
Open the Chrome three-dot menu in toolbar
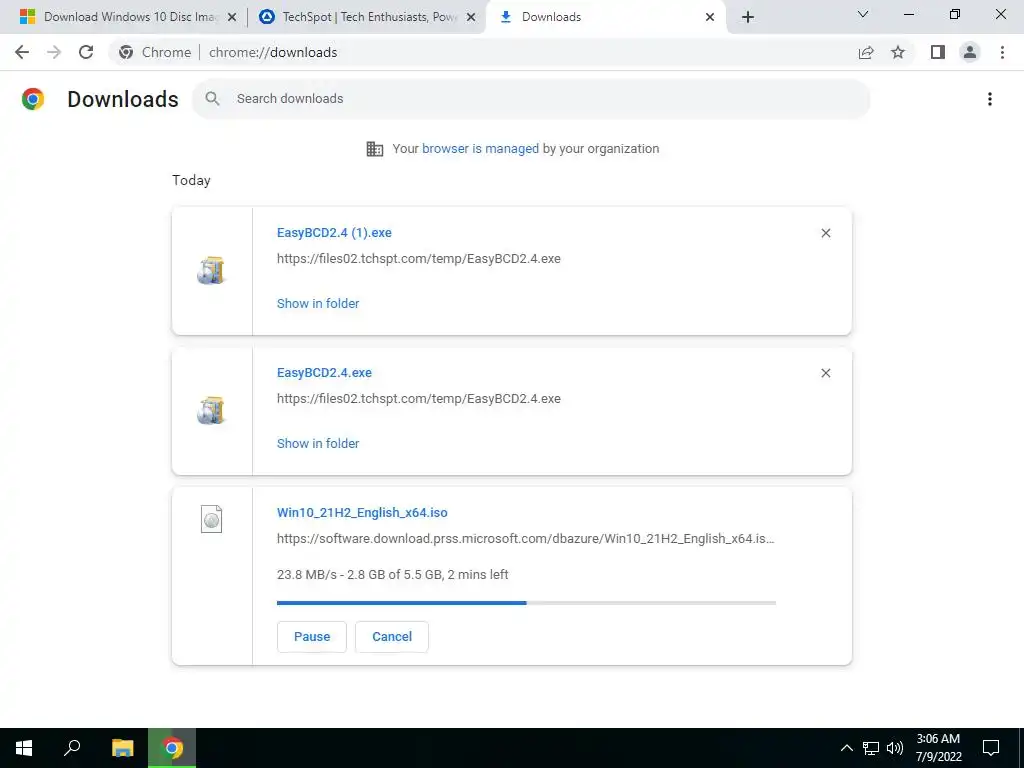coord(1002,52)
